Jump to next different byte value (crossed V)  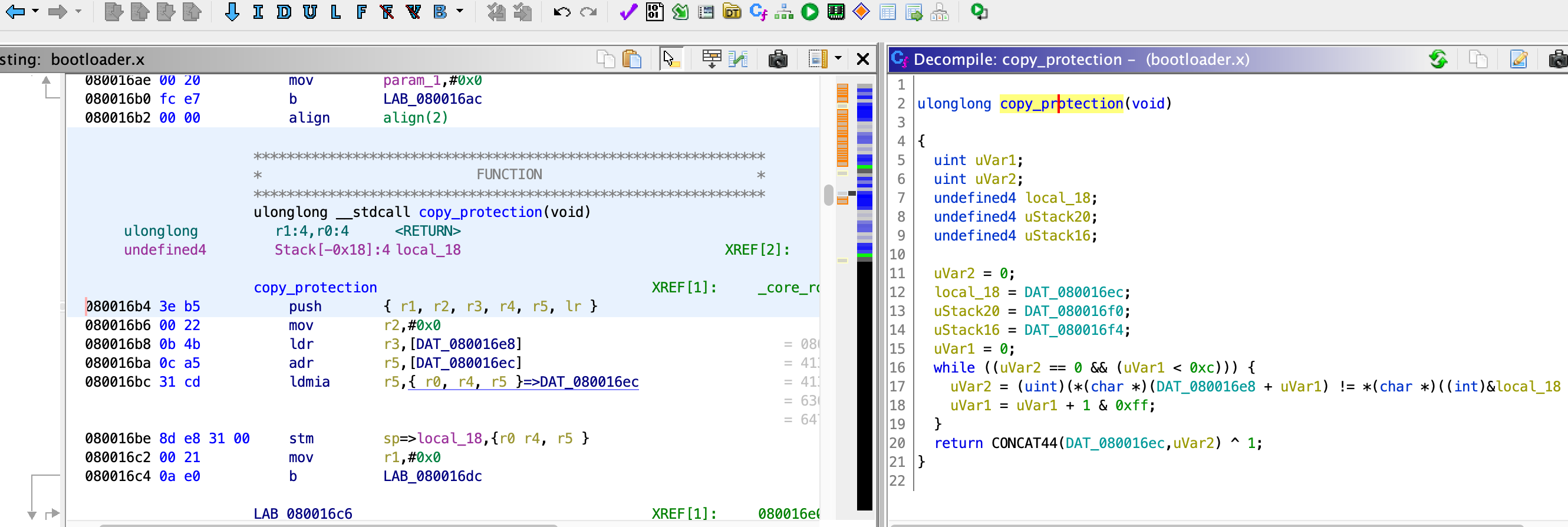[413, 12]
